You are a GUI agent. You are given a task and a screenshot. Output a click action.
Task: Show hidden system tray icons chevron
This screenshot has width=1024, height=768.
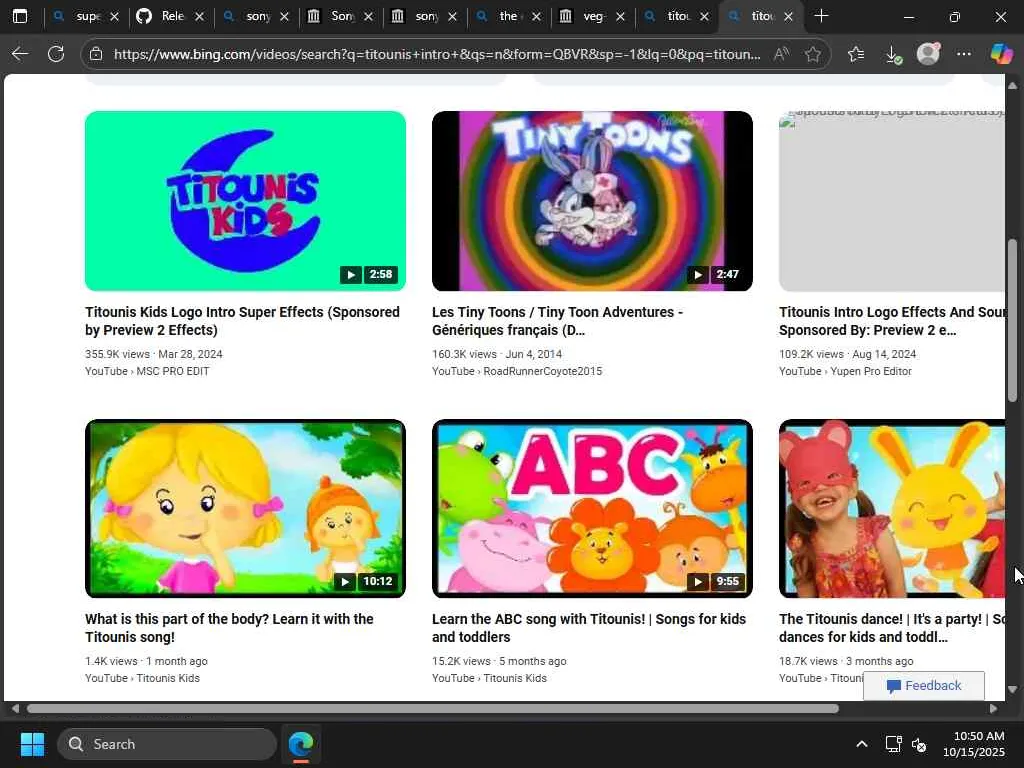(x=861, y=744)
